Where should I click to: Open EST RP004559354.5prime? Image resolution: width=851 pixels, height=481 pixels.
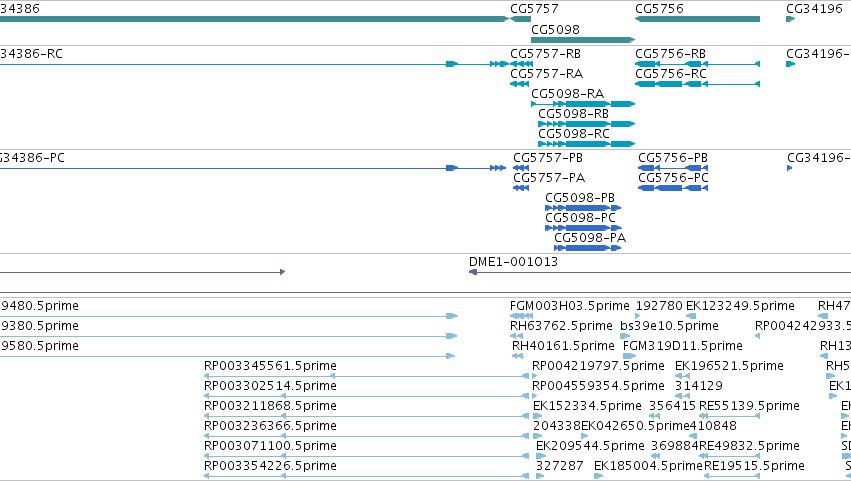598,386
